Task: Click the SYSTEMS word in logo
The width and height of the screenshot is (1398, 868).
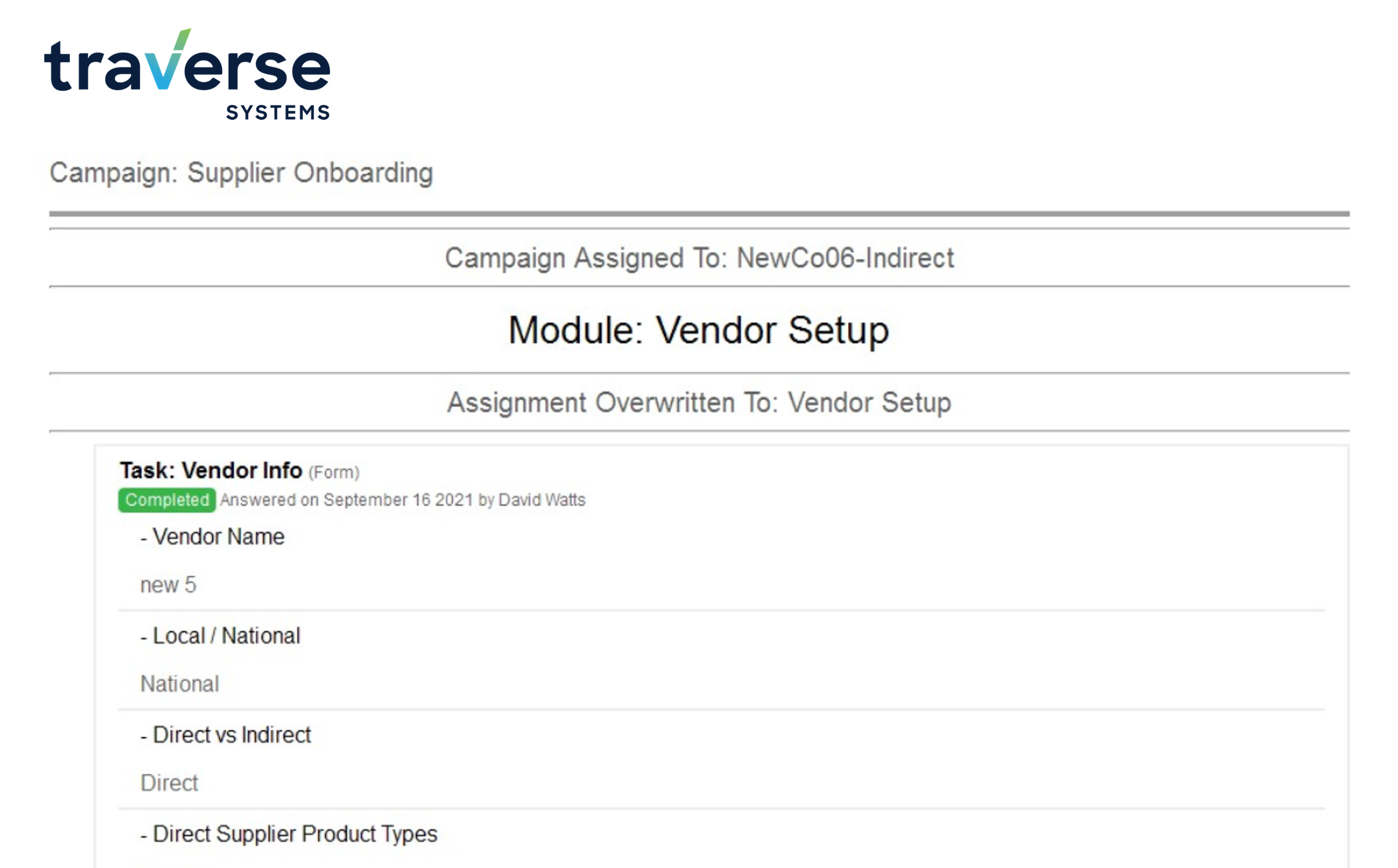Action: pyautogui.click(x=278, y=112)
